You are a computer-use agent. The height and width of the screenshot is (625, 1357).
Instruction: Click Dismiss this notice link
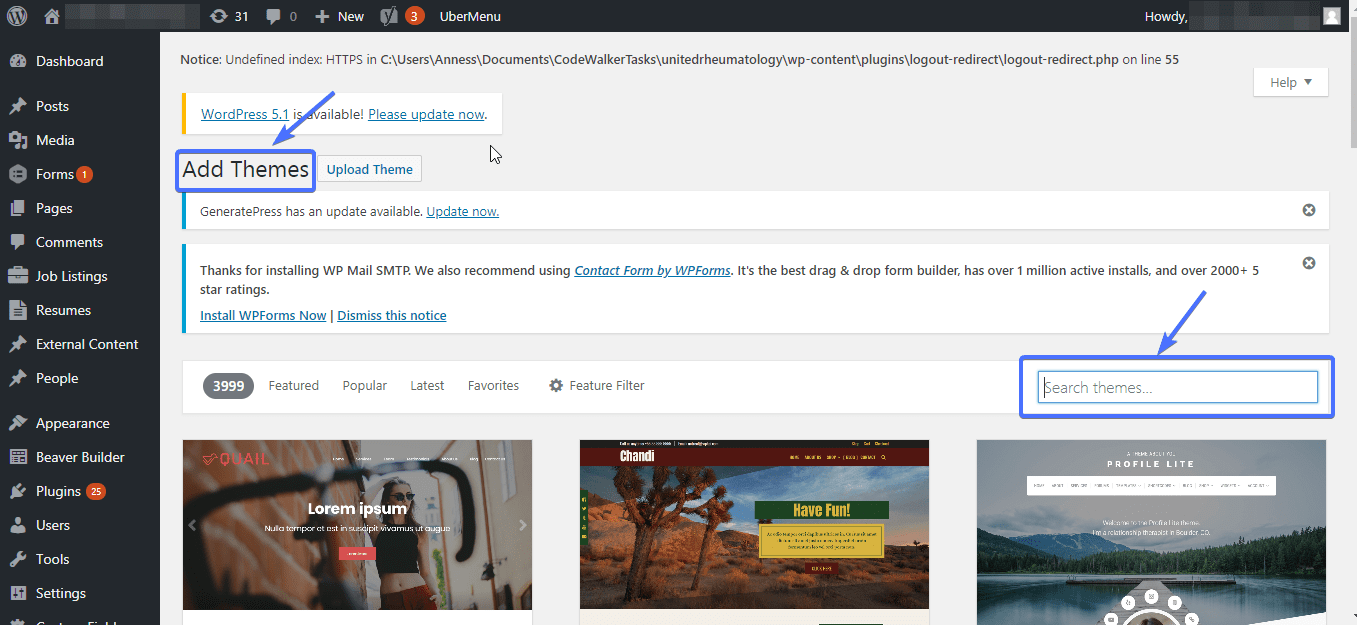(392, 315)
